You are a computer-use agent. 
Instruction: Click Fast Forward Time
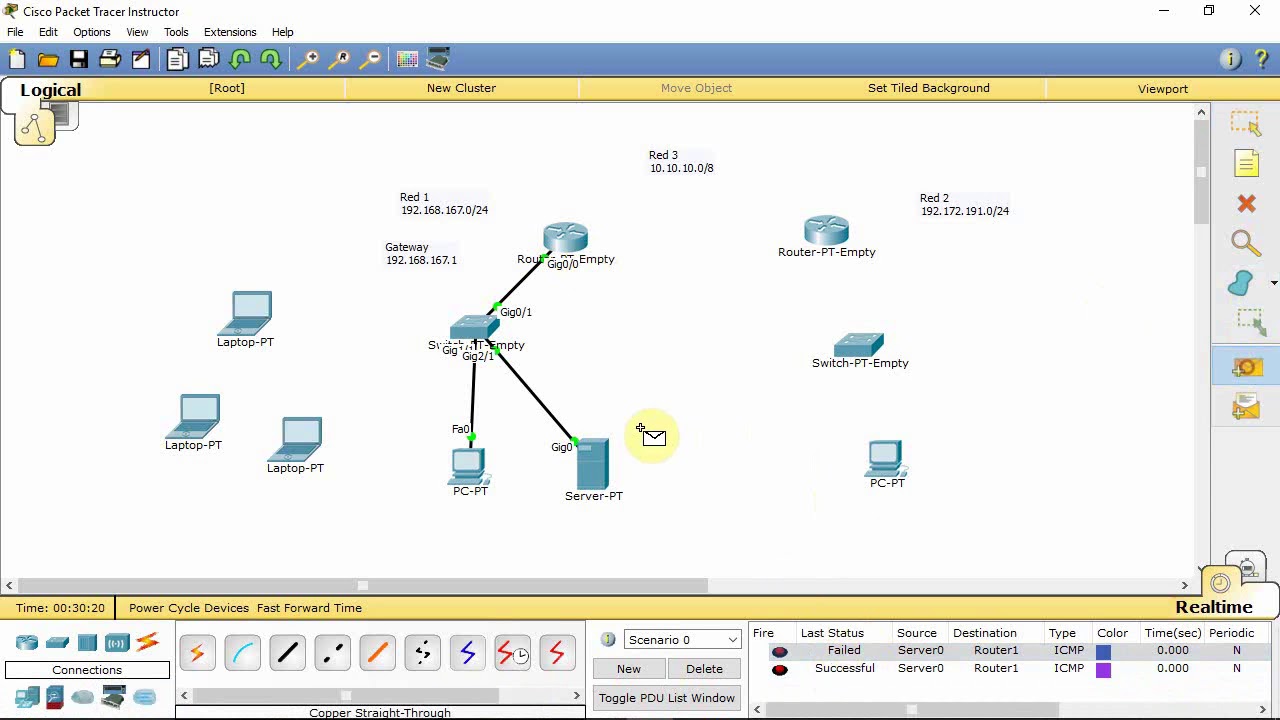[x=309, y=608]
